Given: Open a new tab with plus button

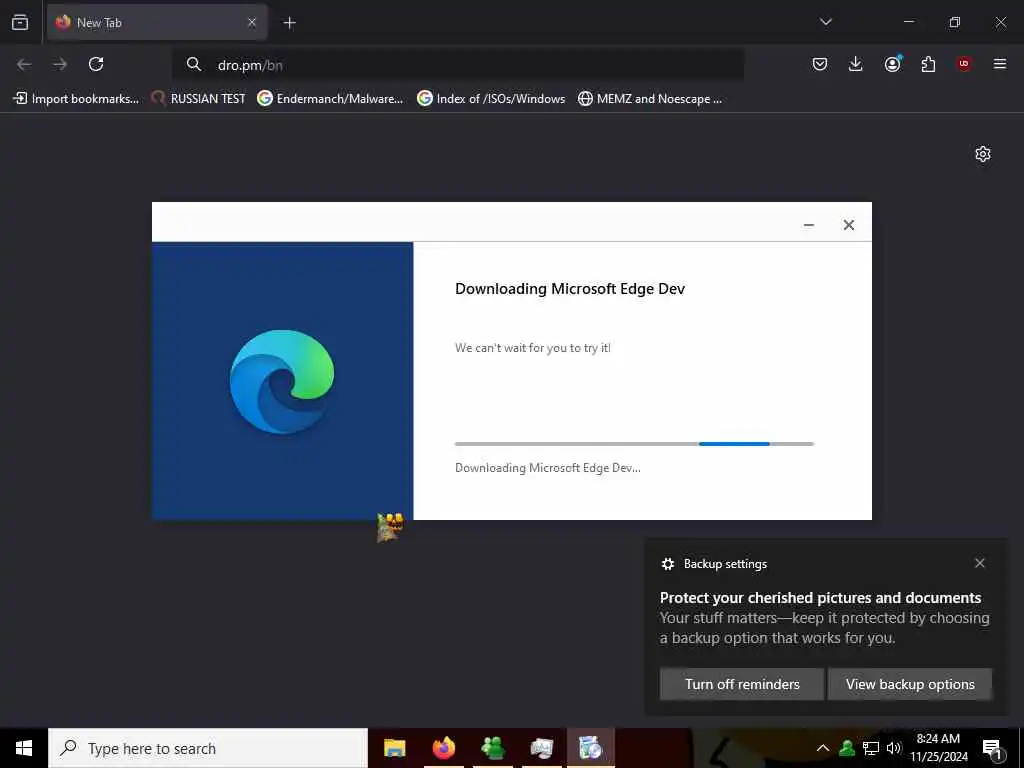Looking at the screenshot, I should point(289,23).
